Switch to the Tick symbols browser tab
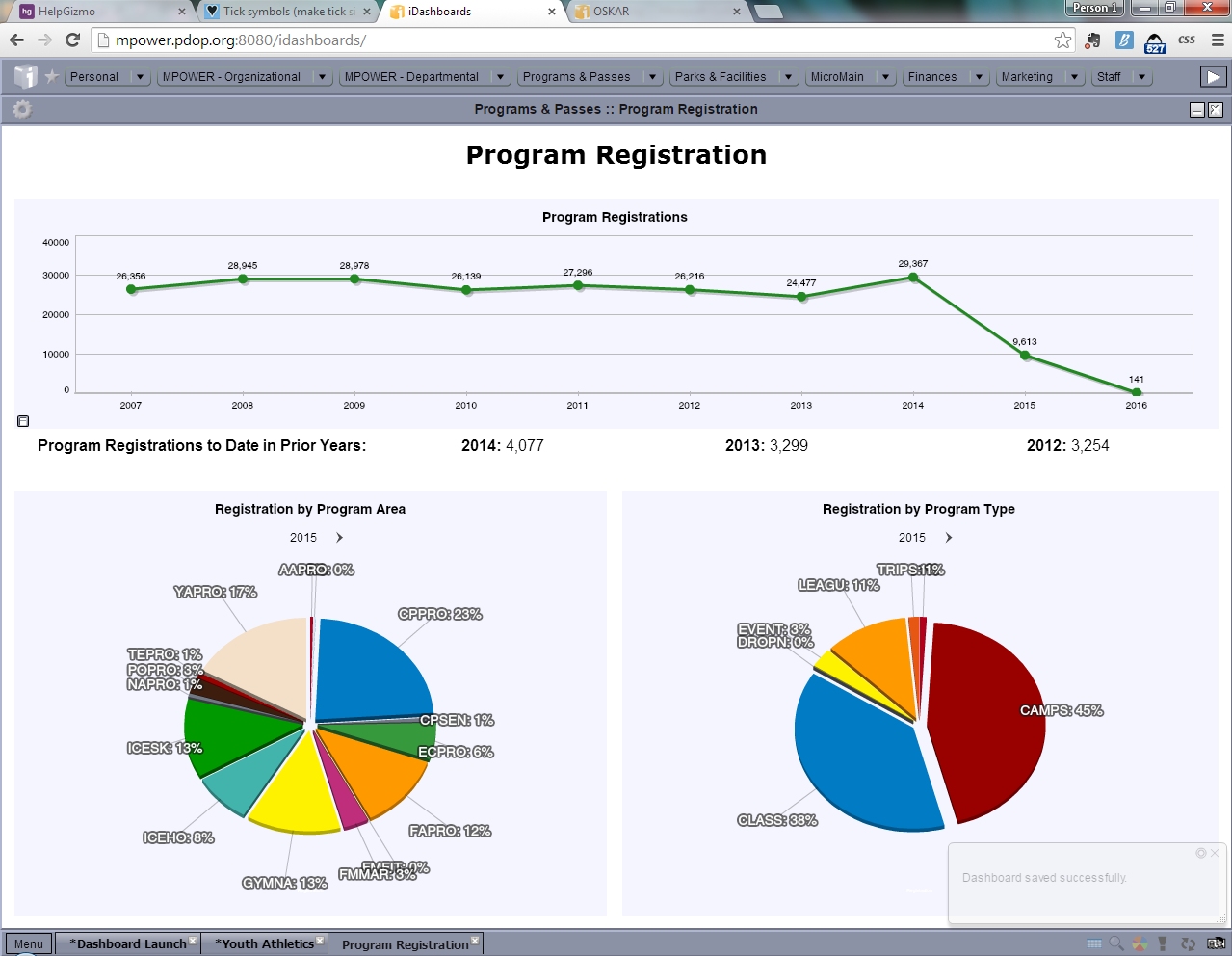The width and height of the screenshot is (1232, 956). click(289, 12)
